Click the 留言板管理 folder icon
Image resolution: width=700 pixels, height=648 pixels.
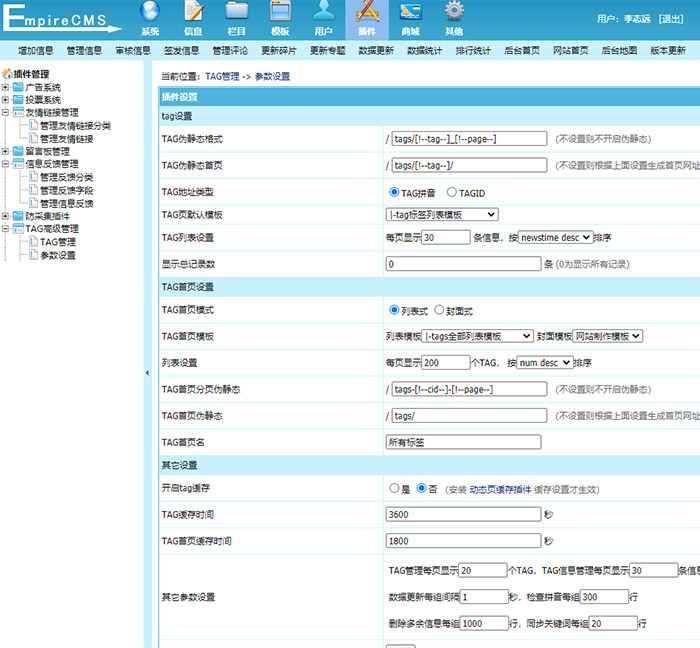click(18, 151)
